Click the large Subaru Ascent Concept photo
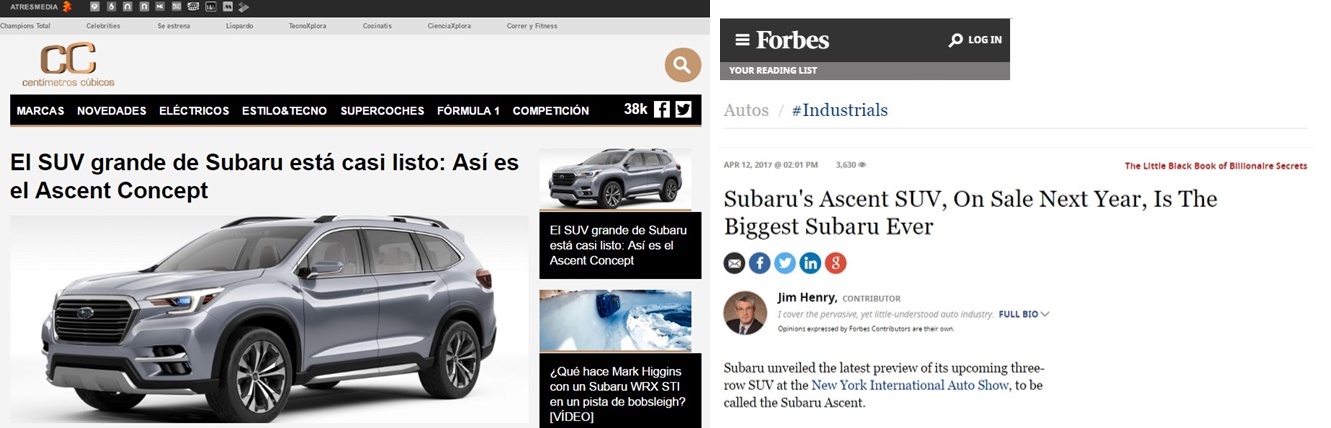 pyautogui.click(x=269, y=319)
